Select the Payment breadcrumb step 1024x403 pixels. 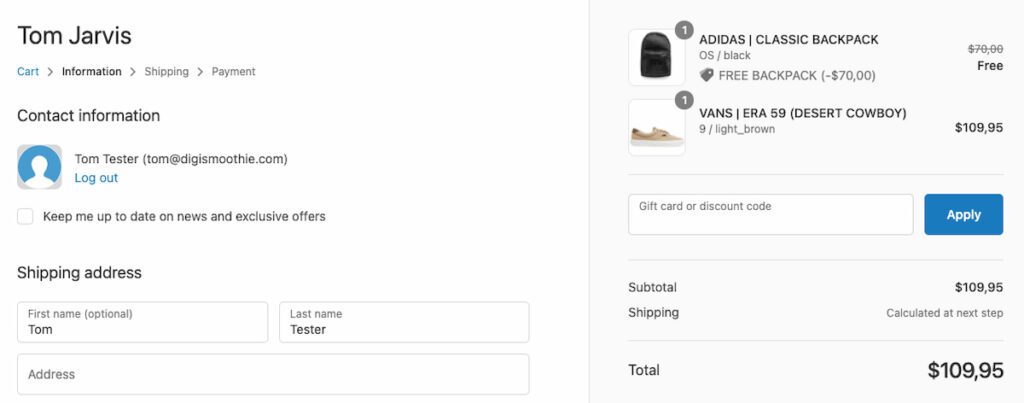click(x=233, y=72)
